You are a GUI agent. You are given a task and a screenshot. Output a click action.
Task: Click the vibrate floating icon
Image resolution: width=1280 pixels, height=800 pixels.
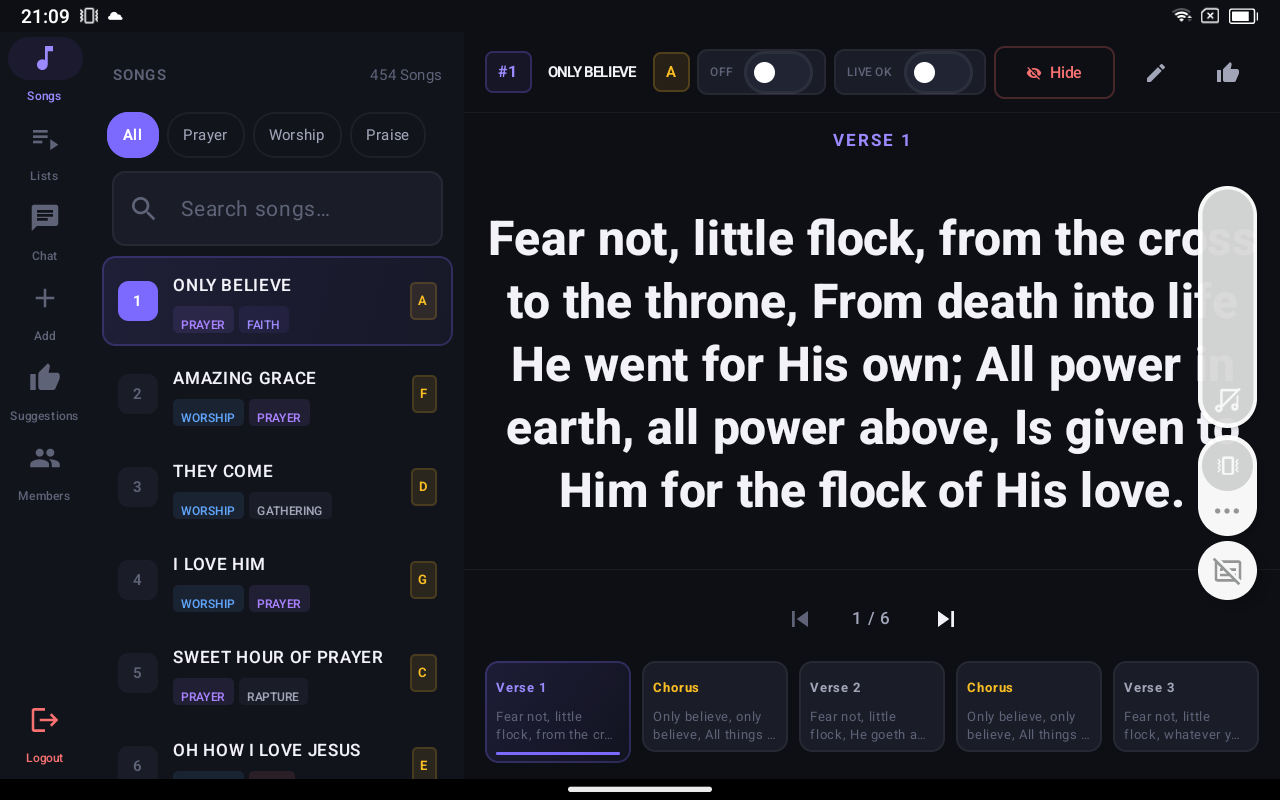click(x=1227, y=465)
